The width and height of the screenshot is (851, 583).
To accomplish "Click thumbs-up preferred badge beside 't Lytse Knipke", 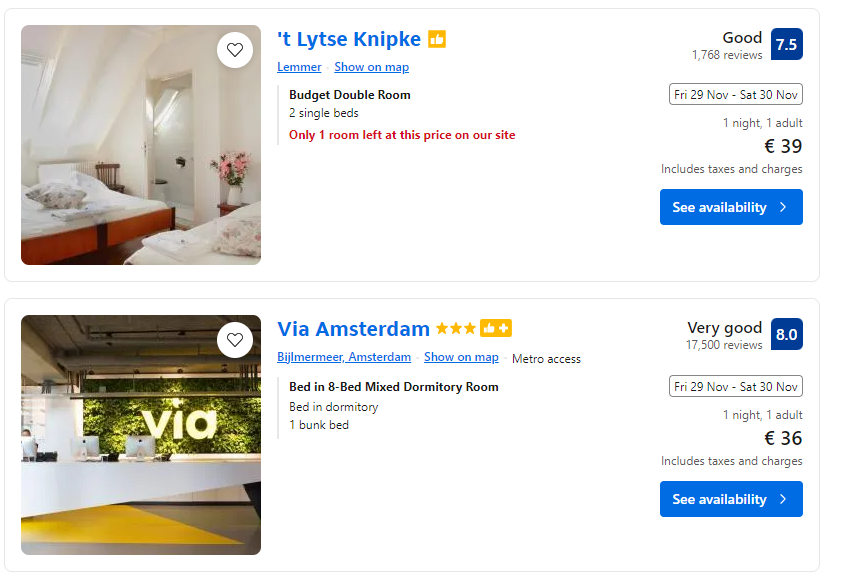I will [x=437, y=40].
